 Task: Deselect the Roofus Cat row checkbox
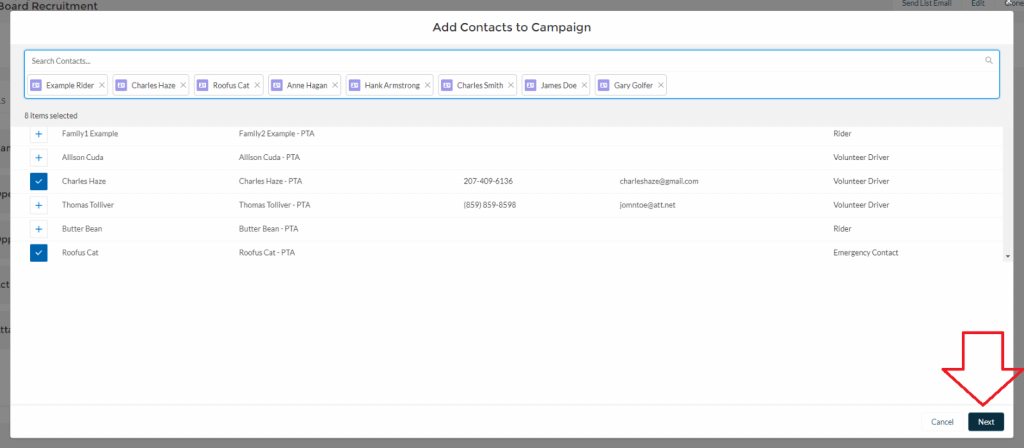click(39, 253)
